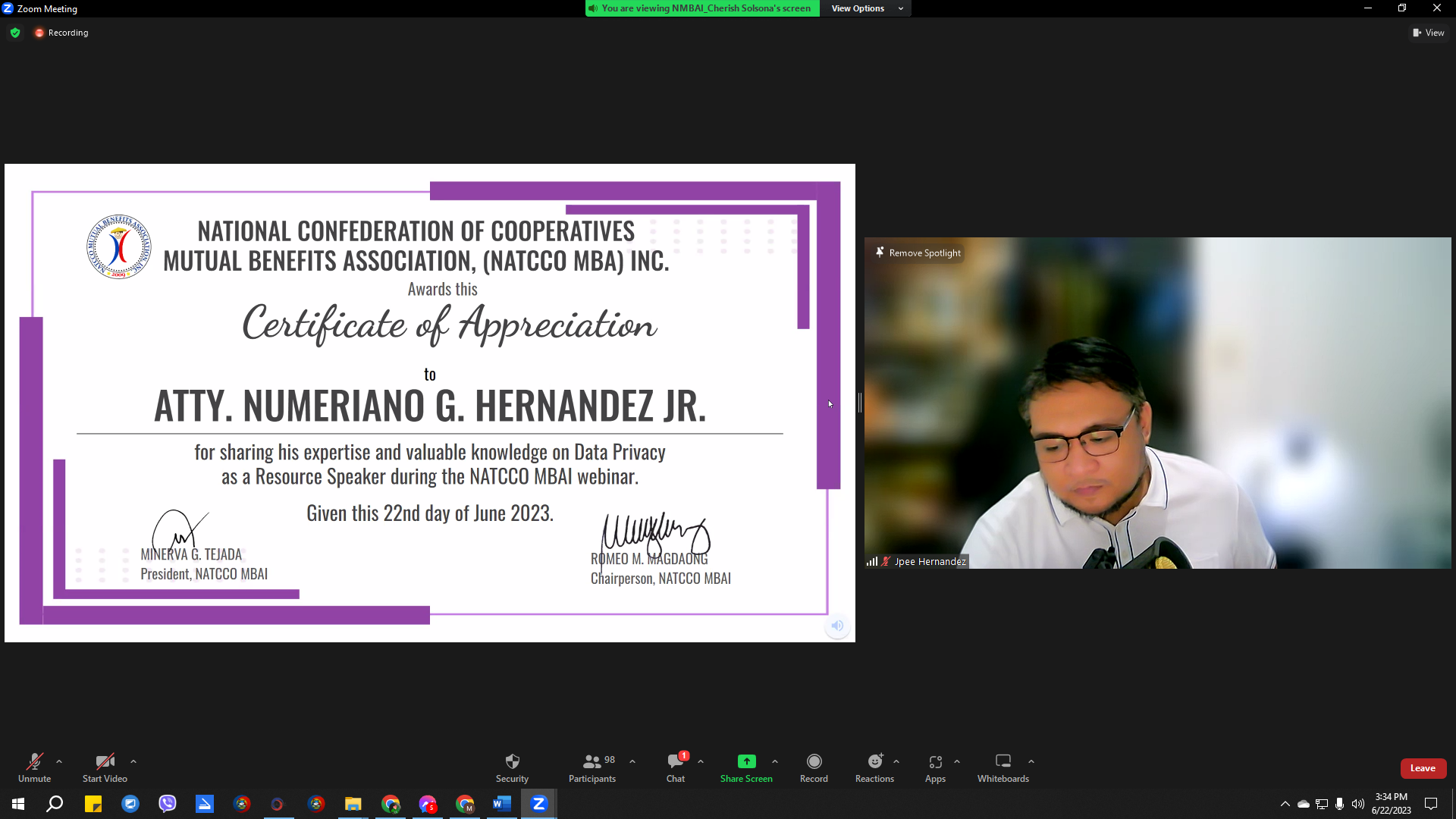Open the Security shield menu
1456x819 pixels.
(x=512, y=767)
